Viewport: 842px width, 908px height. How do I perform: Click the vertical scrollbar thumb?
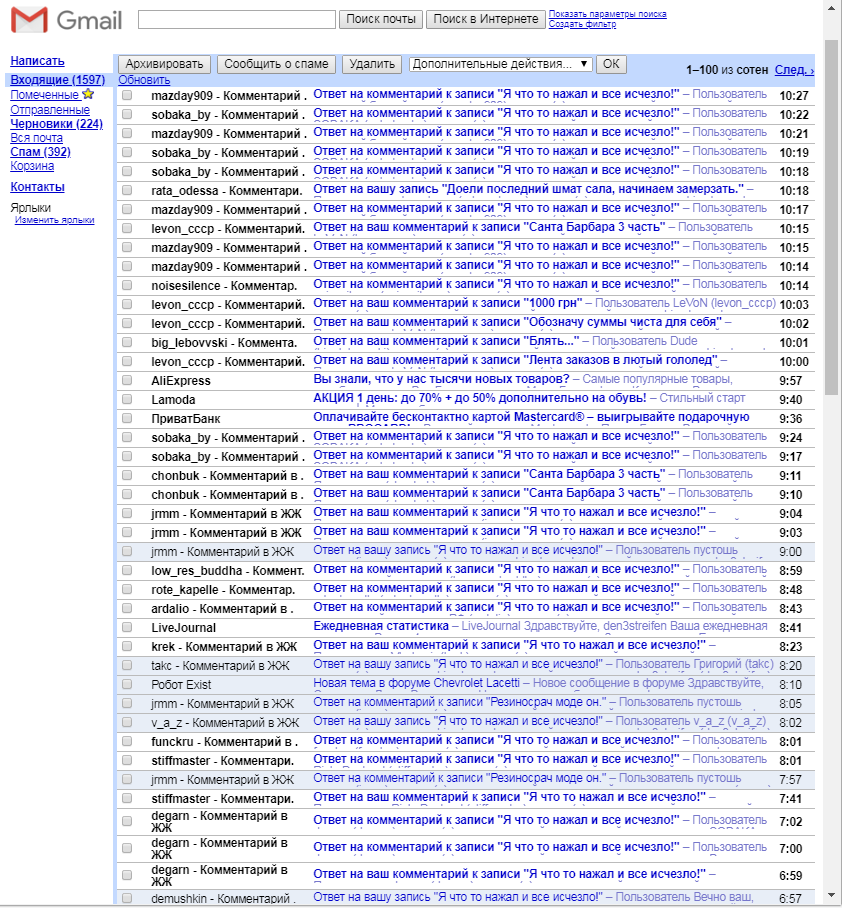[x=832, y=217]
